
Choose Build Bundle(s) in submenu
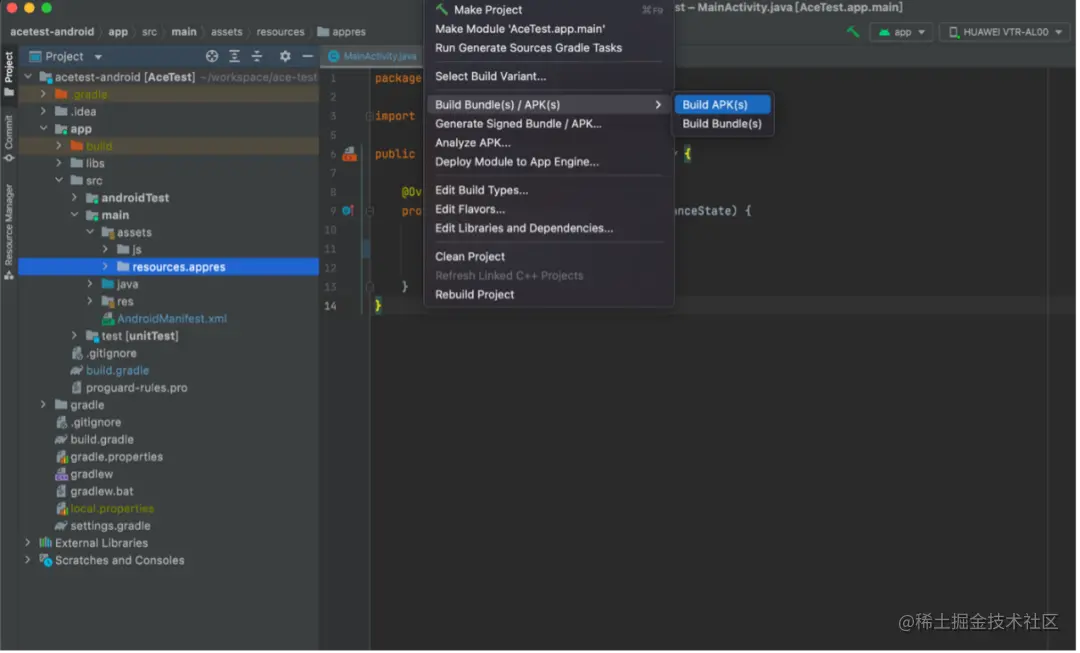(x=724, y=124)
